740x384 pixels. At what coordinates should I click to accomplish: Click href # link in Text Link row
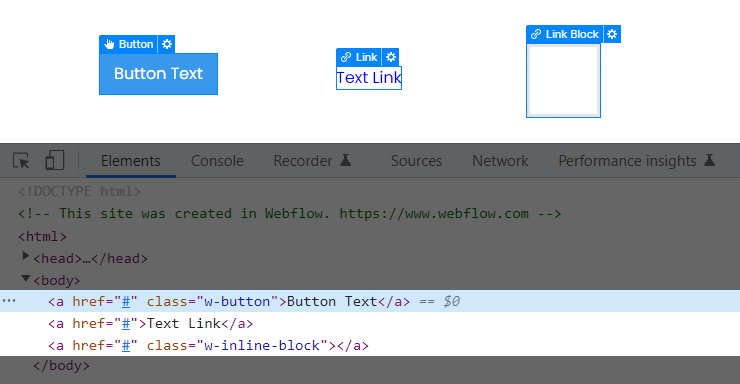click(x=126, y=324)
